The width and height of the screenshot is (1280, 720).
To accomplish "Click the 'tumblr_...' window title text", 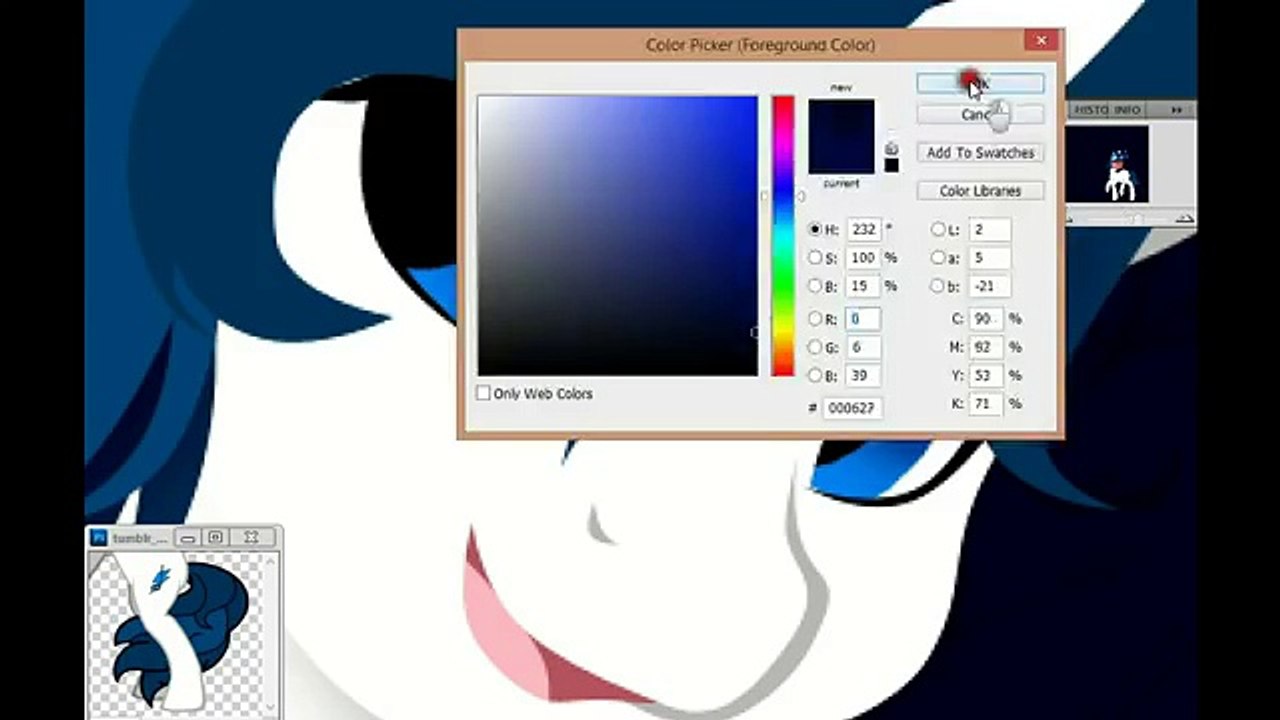I will (139, 538).
